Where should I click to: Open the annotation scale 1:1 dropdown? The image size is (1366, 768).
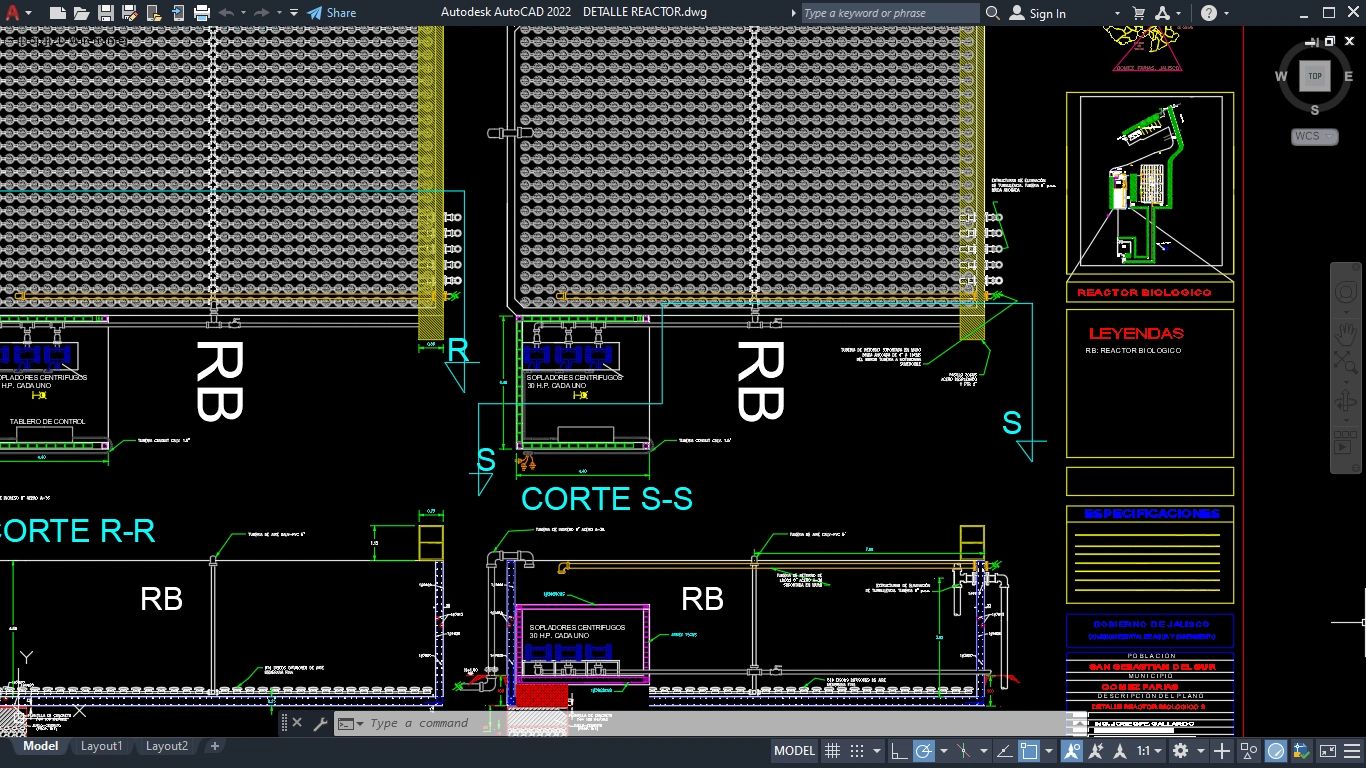(x=1150, y=751)
